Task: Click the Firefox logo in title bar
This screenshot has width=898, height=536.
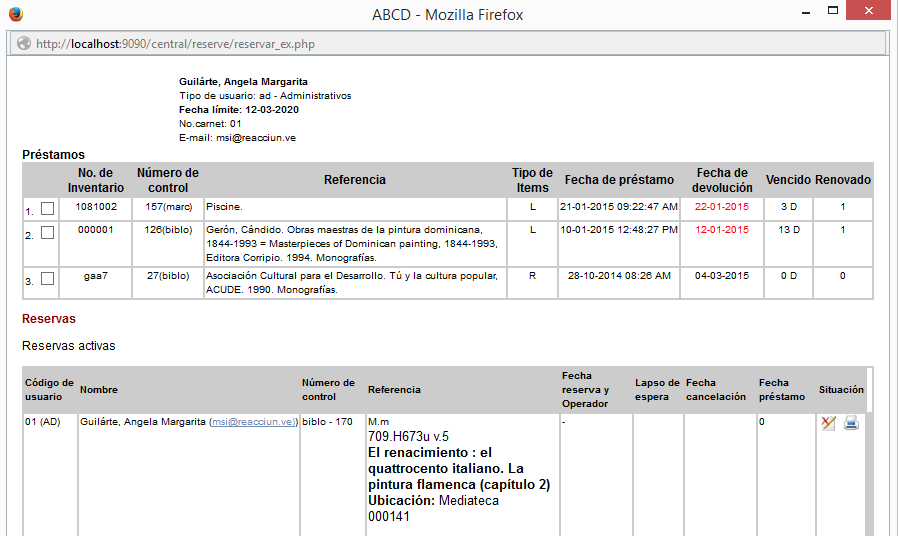Action: 14,14
